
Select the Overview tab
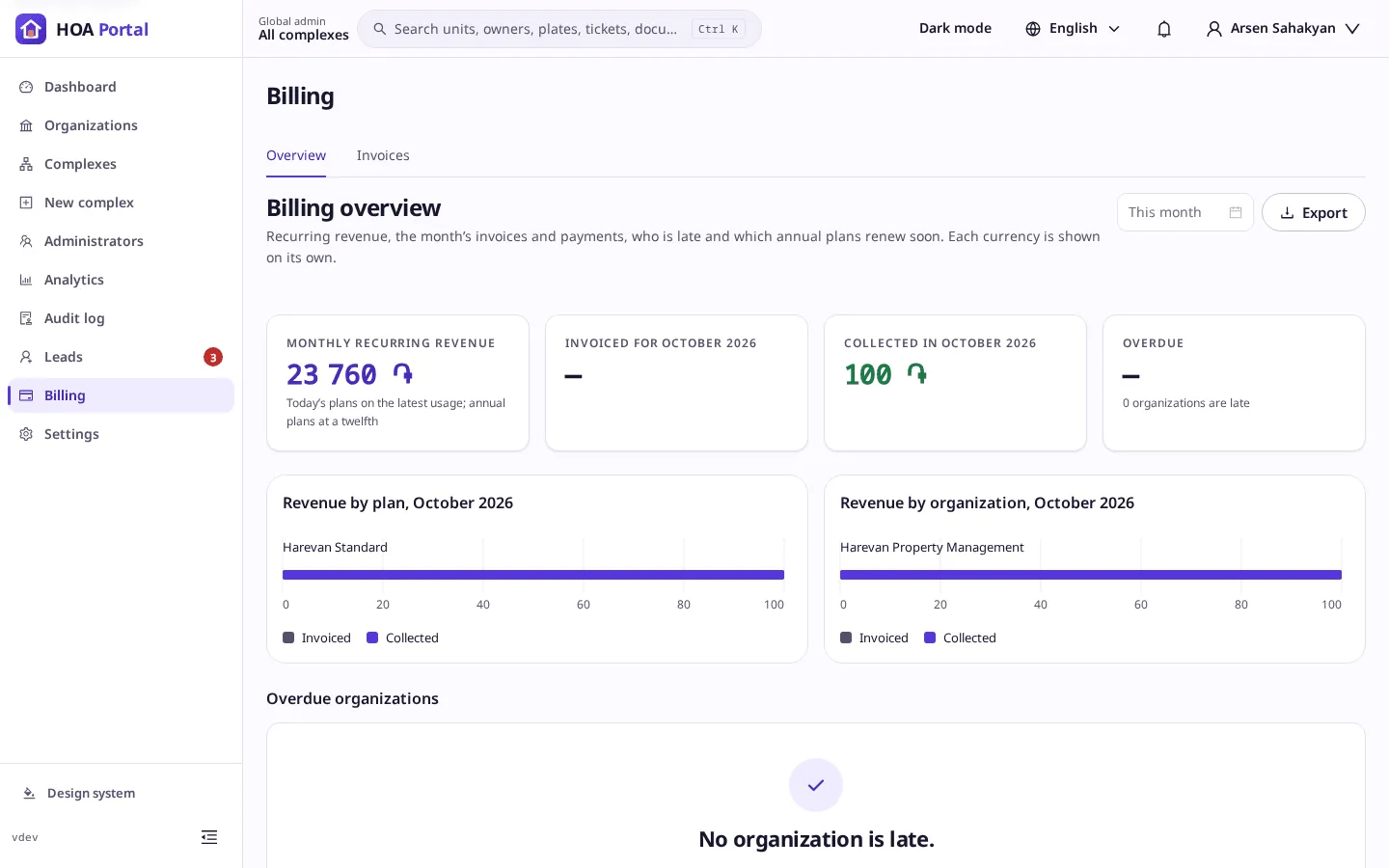296,155
